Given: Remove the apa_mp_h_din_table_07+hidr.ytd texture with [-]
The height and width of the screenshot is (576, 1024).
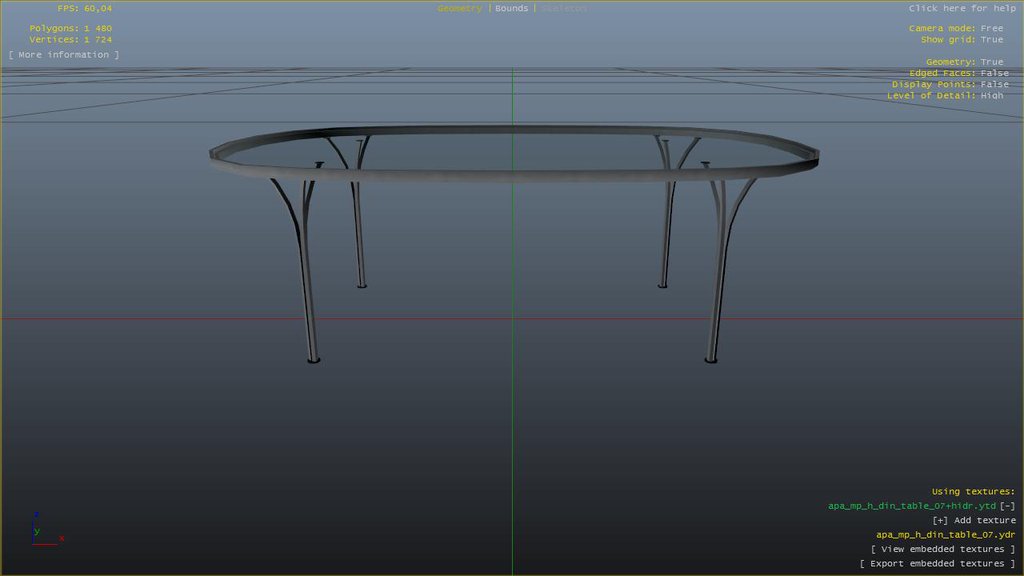Looking at the screenshot, I should pyautogui.click(x=1007, y=506).
